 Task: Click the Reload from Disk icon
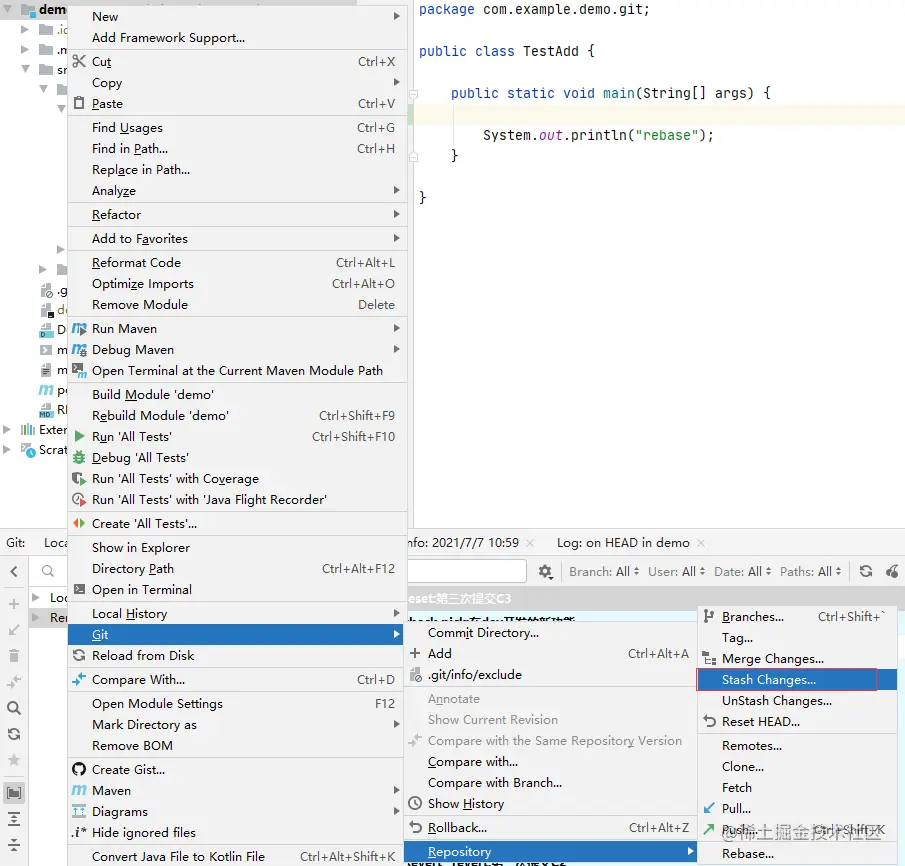coord(79,655)
